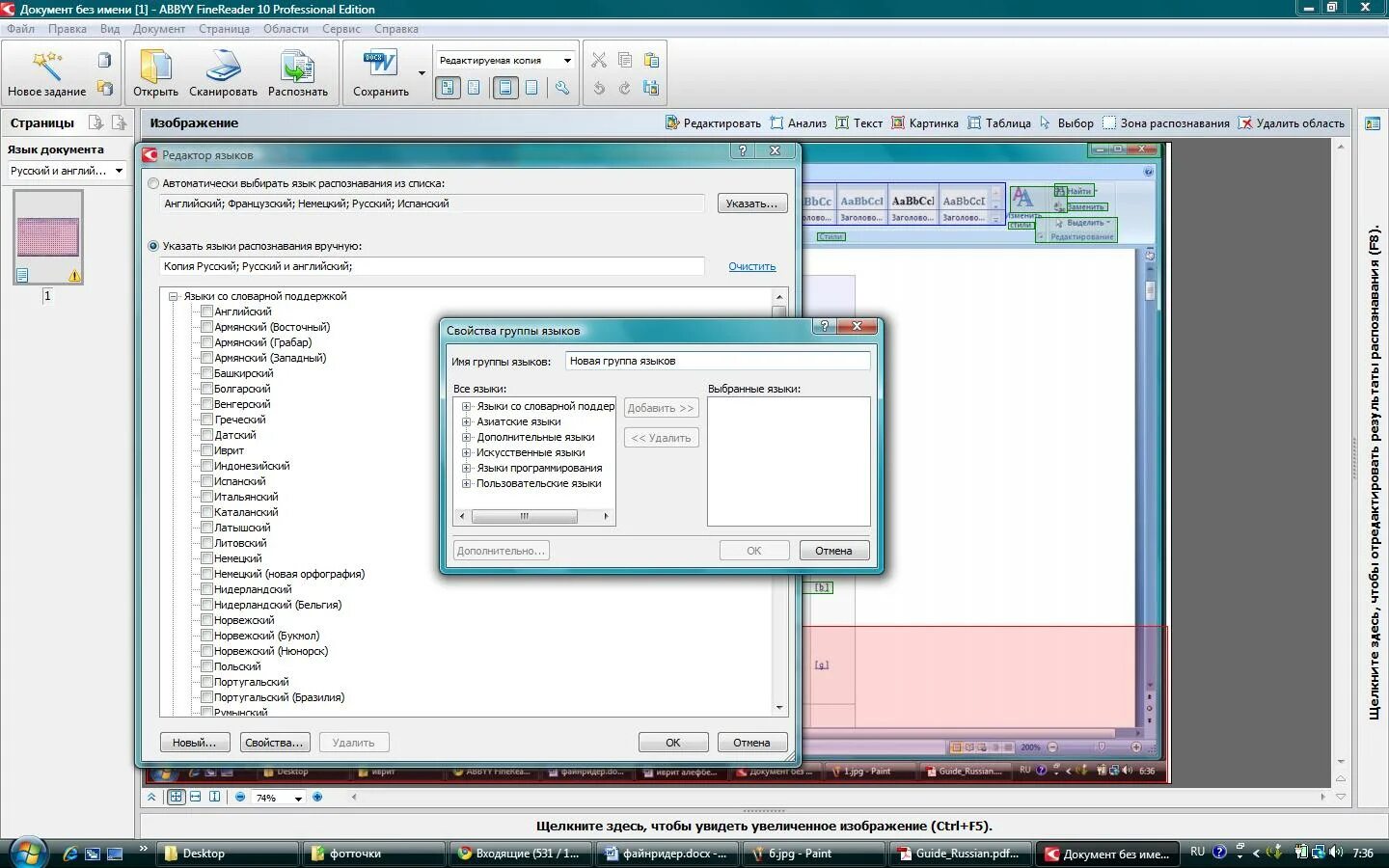
Task: Click the undo arrow icon
Action: click(x=599, y=88)
